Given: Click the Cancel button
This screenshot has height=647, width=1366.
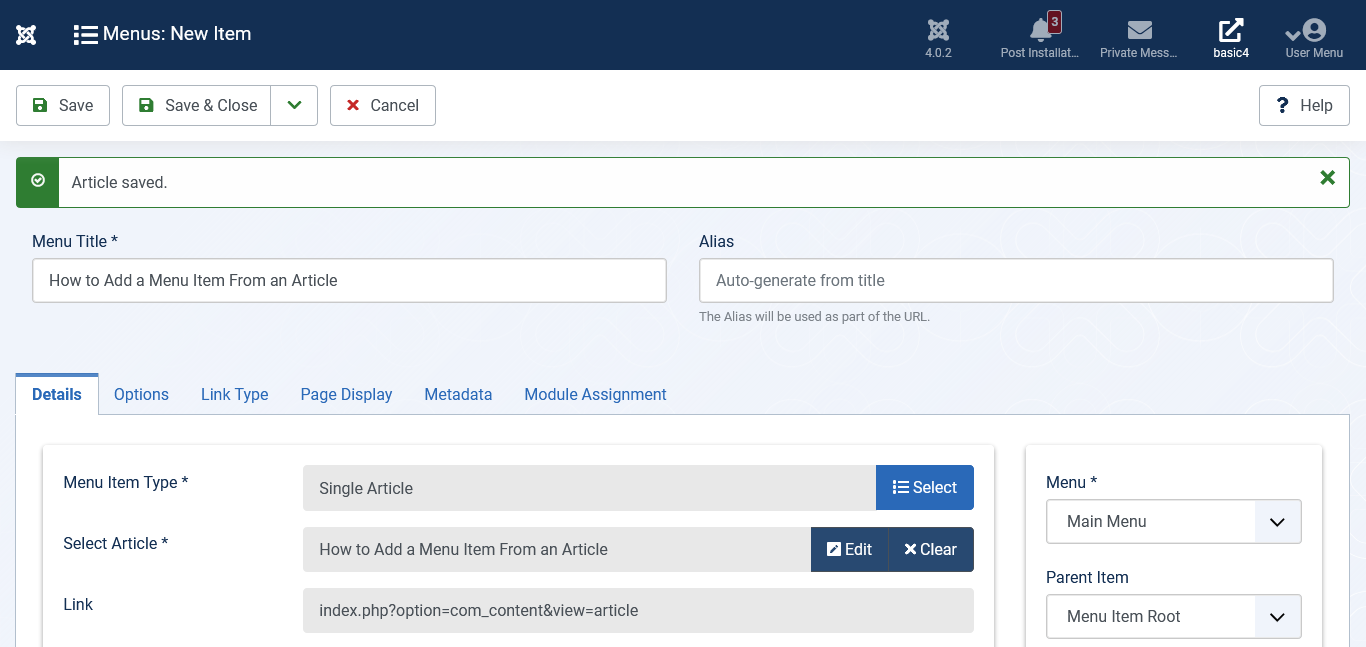Looking at the screenshot, I should pos(382,105).
